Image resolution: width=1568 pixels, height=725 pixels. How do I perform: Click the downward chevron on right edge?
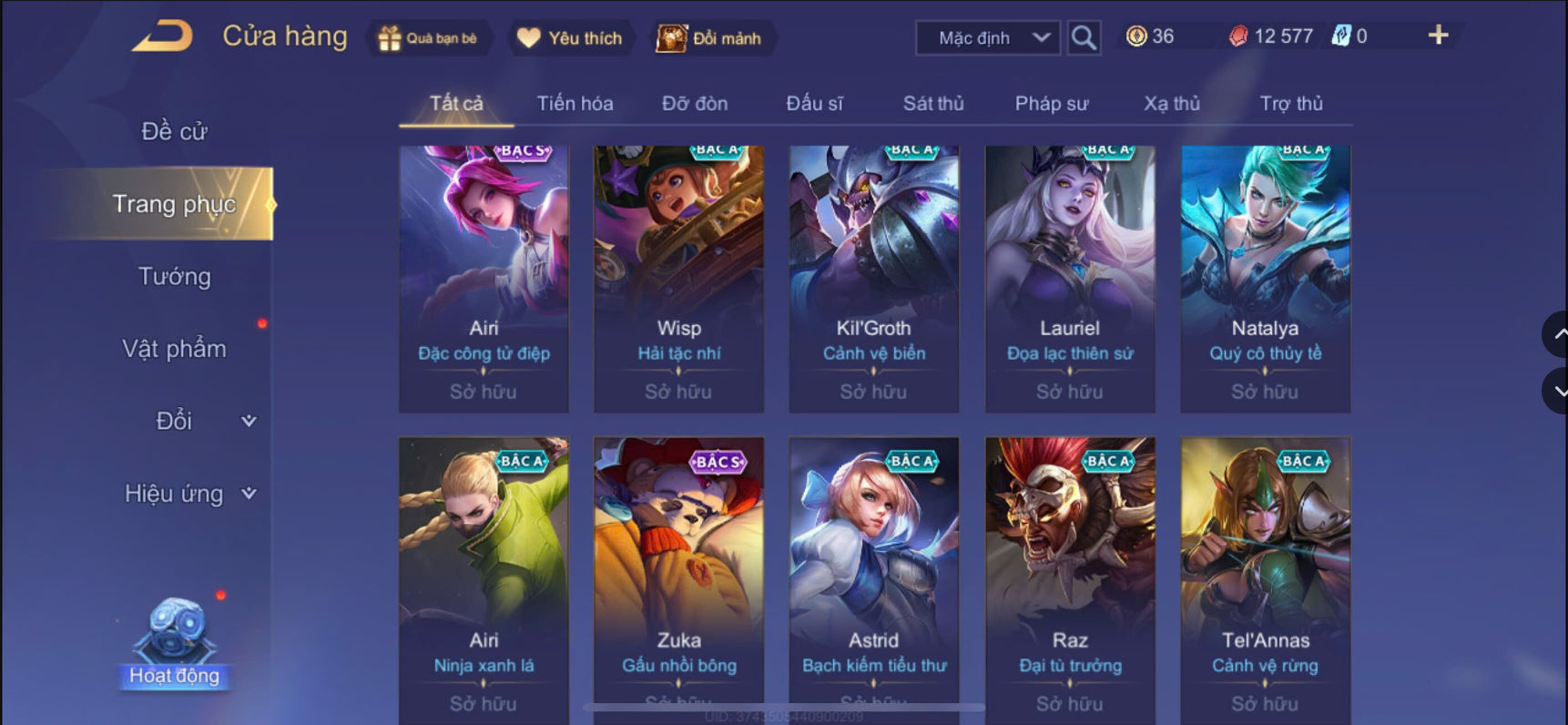(1555, 391)
